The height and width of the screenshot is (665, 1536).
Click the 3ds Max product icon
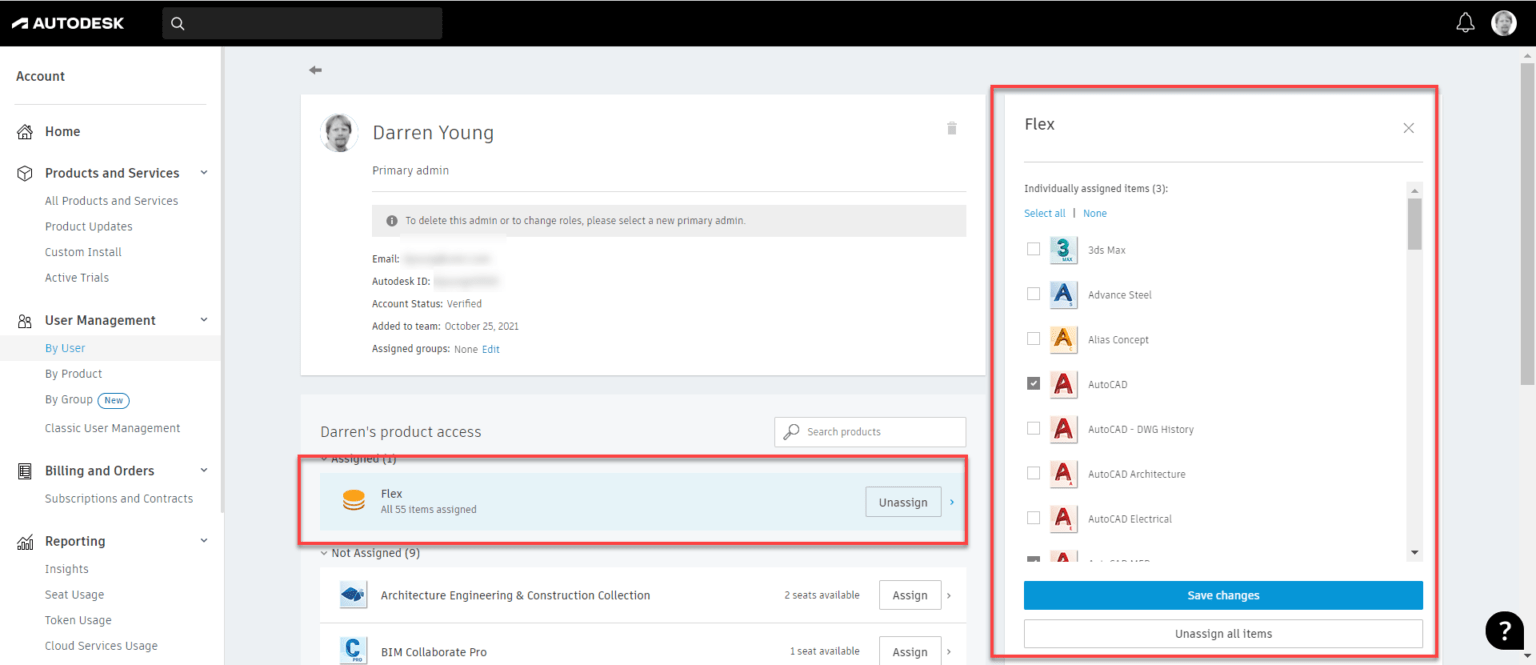[x=1064, y=250]
